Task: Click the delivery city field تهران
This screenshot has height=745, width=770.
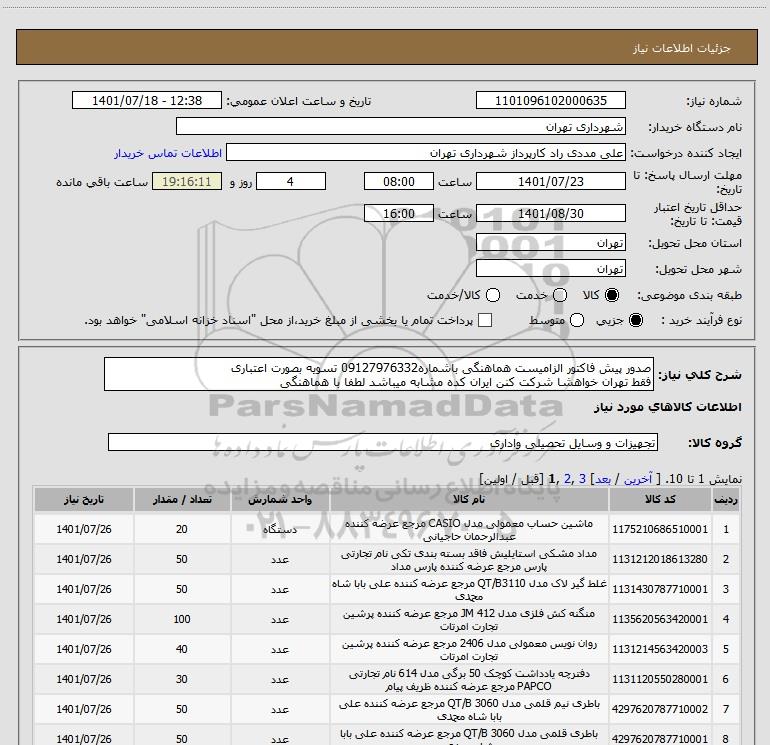Action: (550, 269)
